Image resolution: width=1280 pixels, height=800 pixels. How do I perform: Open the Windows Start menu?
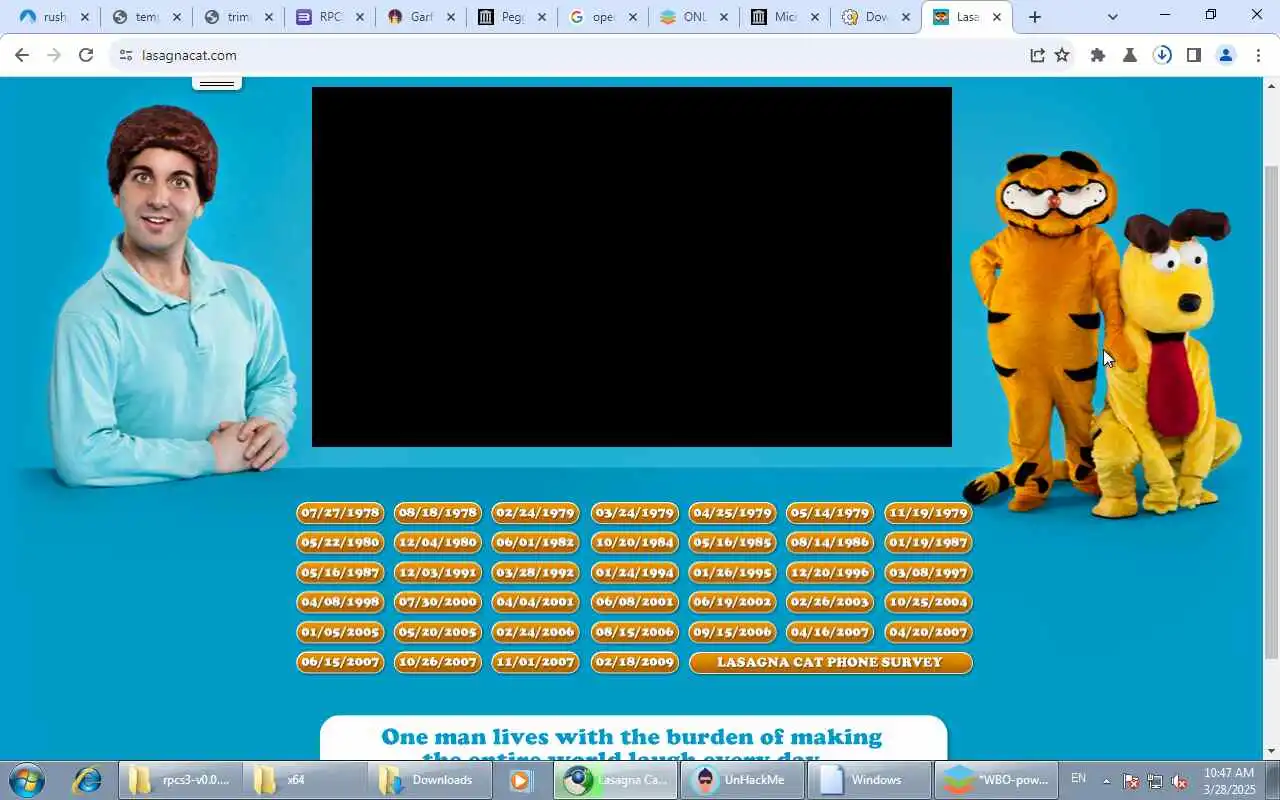[26, 780]
